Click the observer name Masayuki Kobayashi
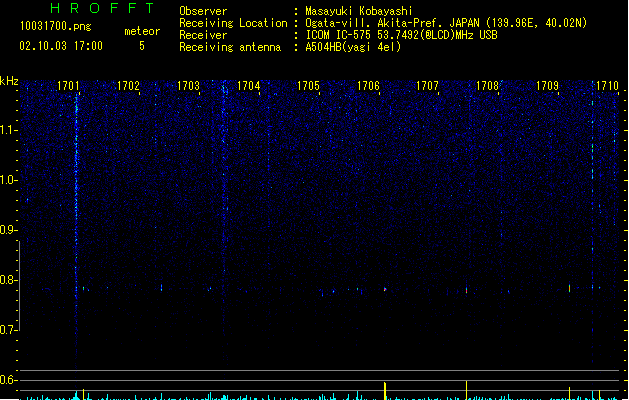629x400 pixels. click(x=359, y=11)
